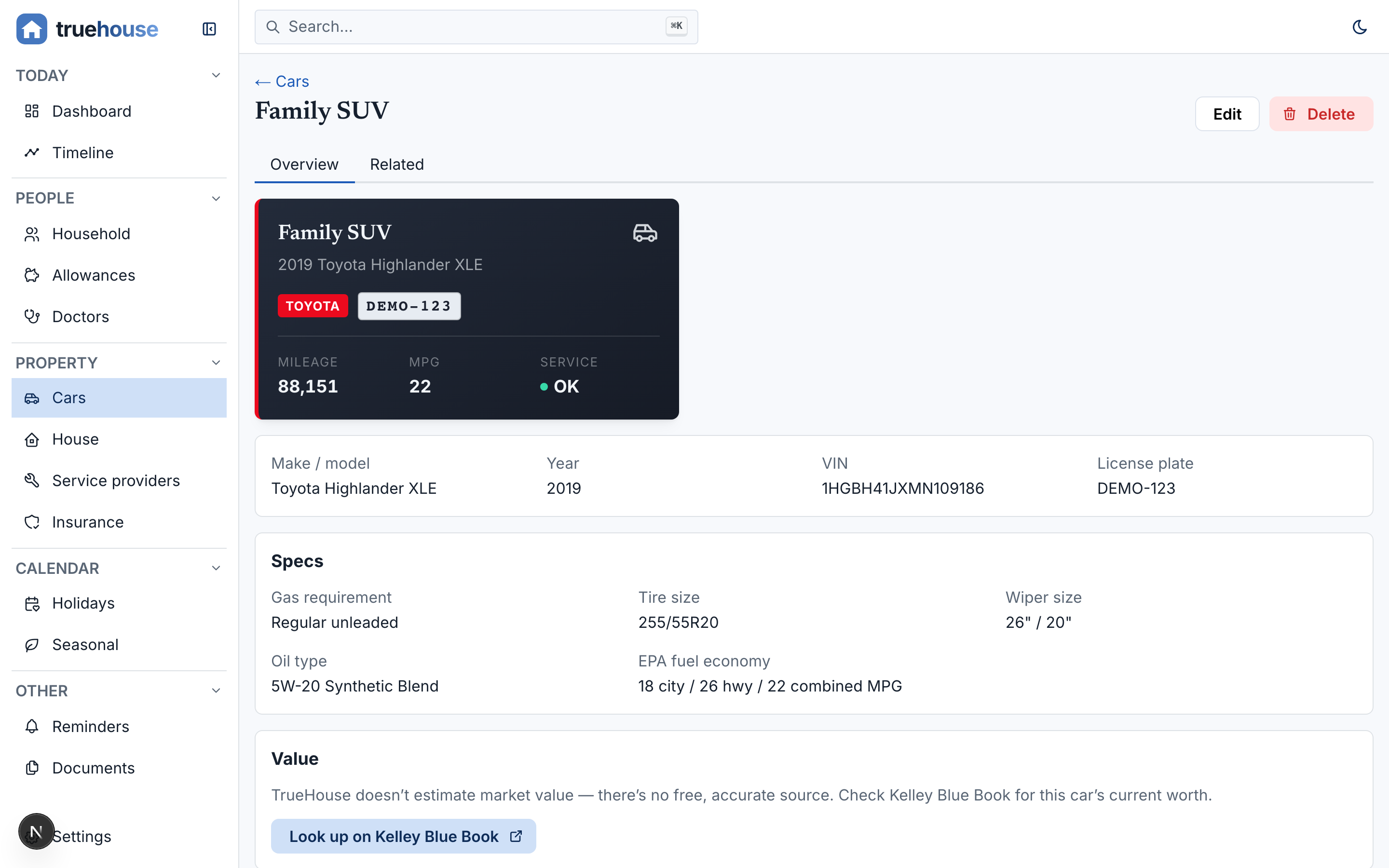Open Timeline from the sidebar
The width and height of the screenshot is (1389, 868).
[120, 152]
